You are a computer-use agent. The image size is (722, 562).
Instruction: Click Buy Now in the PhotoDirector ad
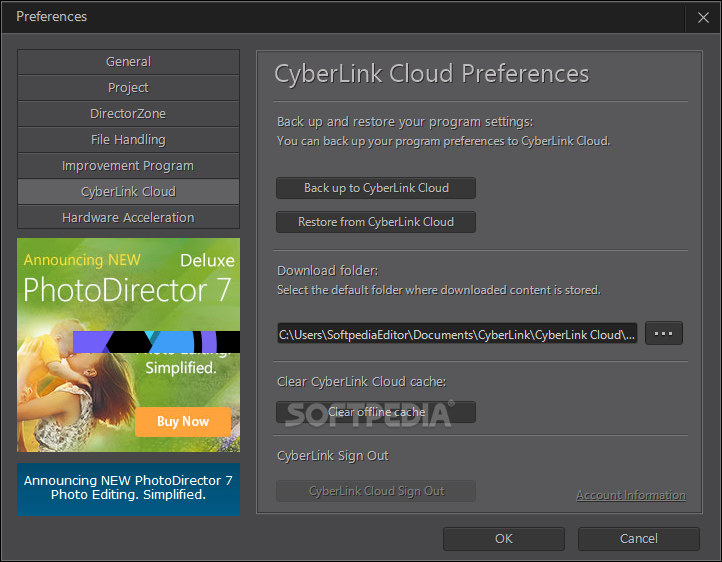click(183, 422)
